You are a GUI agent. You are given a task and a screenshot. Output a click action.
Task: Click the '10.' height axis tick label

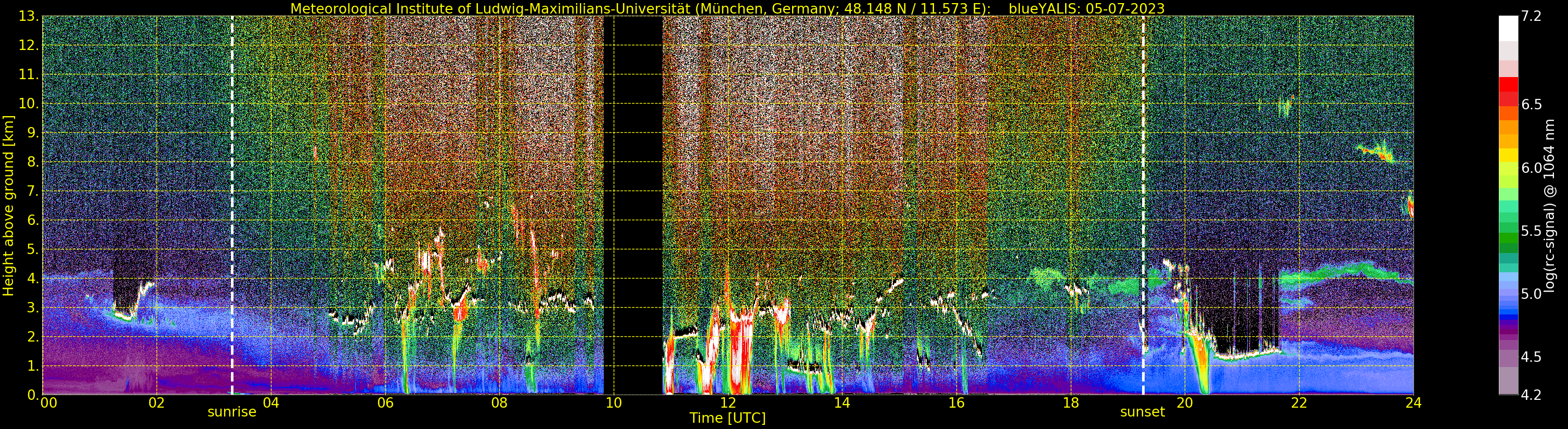[x=29, y=104]
